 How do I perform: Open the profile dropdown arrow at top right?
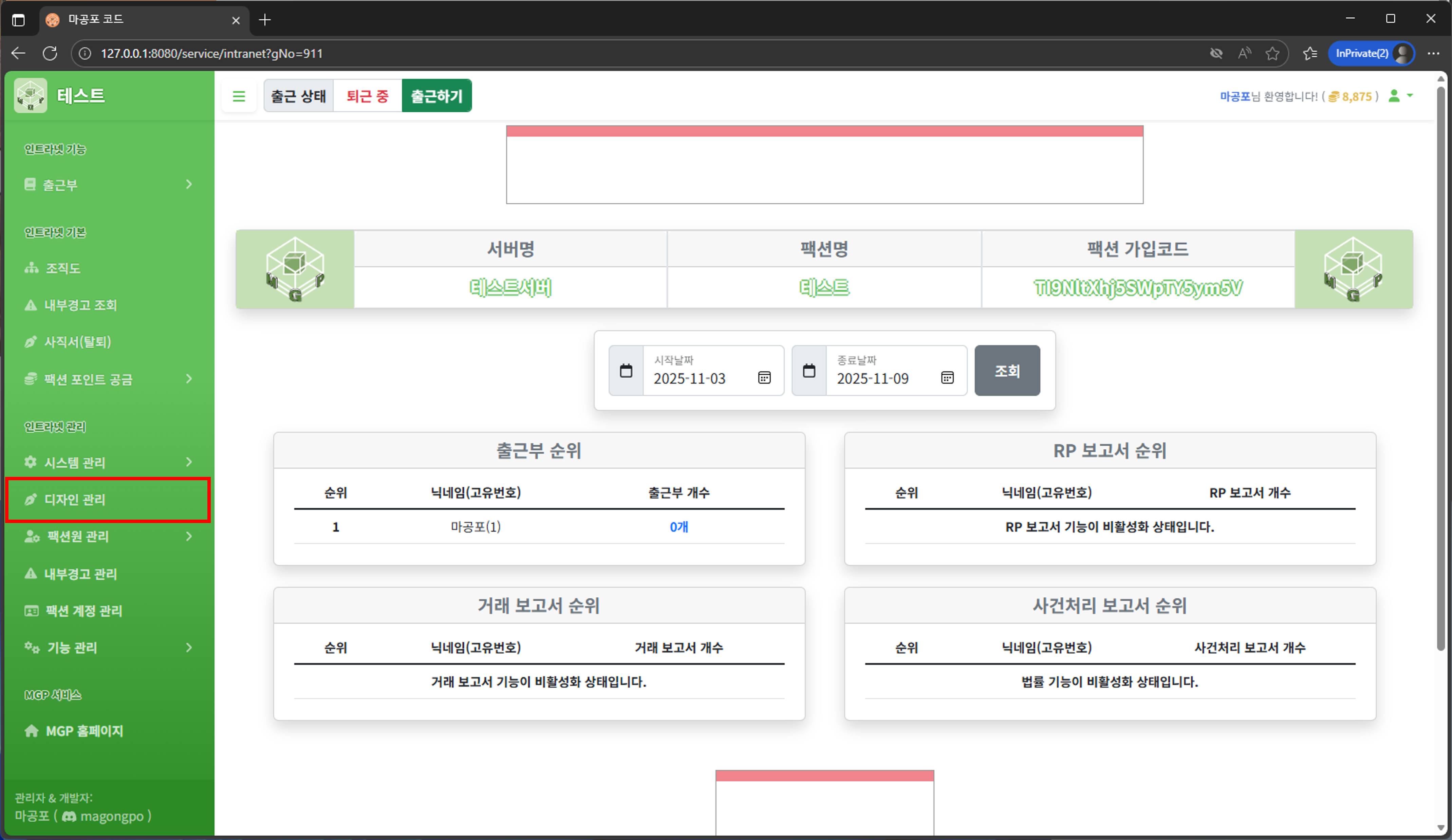1410,96
